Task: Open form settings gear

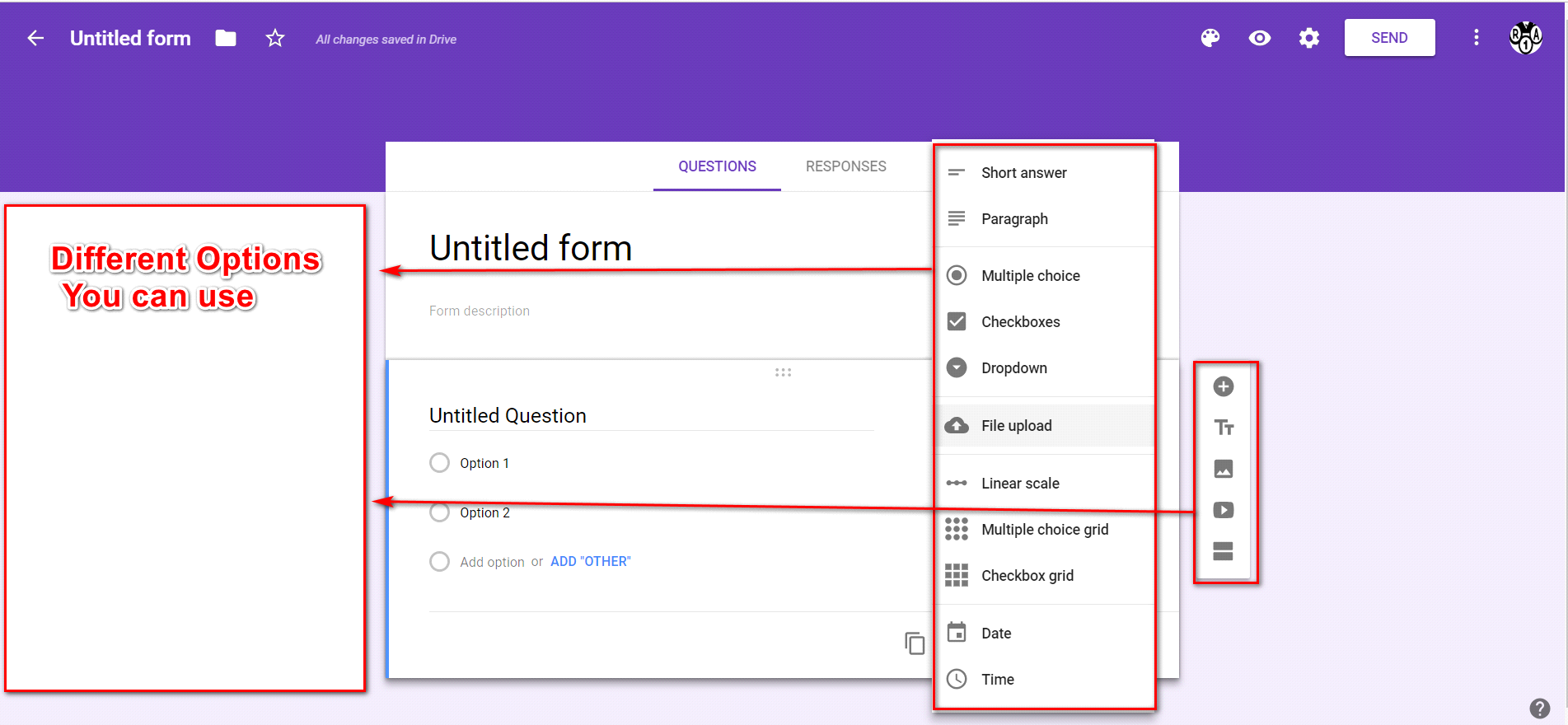Action: (1309, 38)
